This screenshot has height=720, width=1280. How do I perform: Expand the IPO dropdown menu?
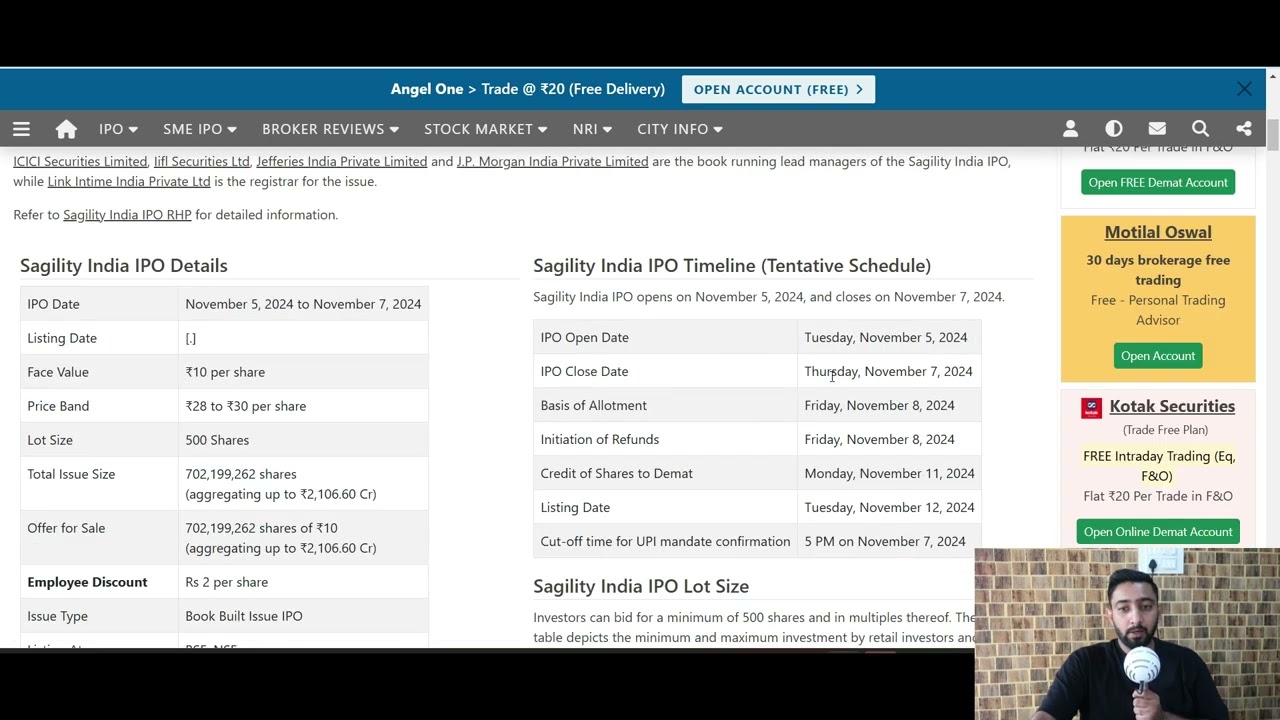(118, 129)
